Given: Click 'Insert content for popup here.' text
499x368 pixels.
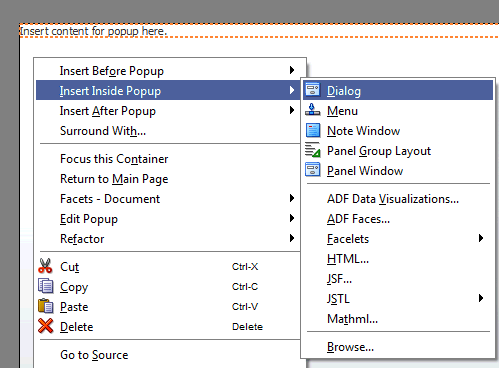Looking at the screenshot, I should click(93, 31).
